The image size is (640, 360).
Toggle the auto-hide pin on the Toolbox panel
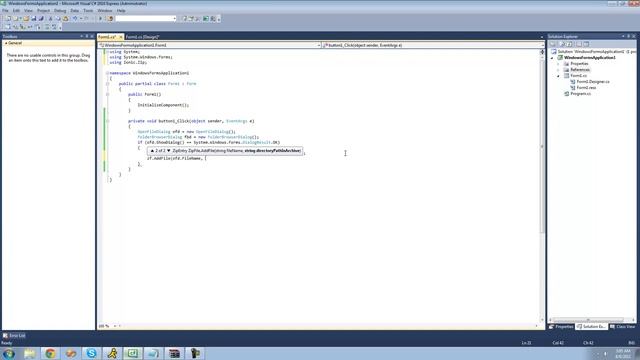[x=87, y=36]
